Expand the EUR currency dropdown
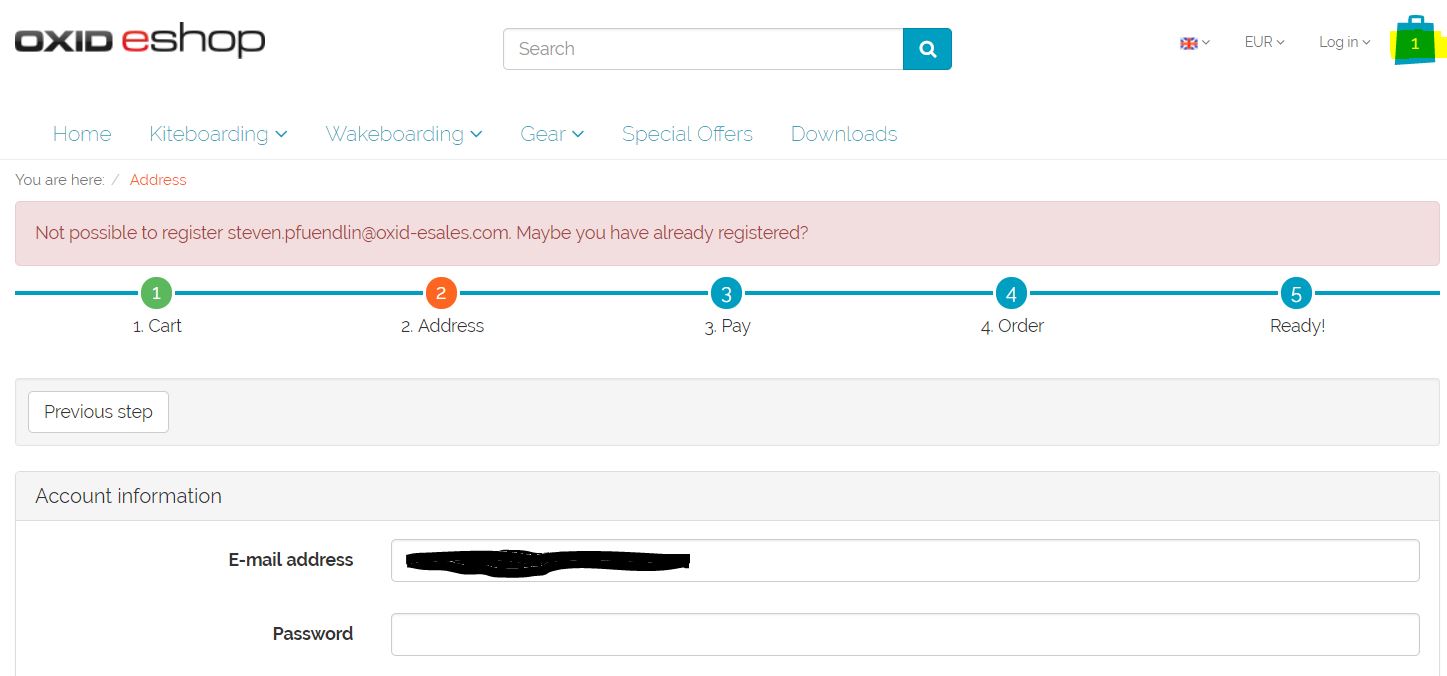Image resolution: width=1447 pixels, height=676 pixels. tap(1264, 42)
